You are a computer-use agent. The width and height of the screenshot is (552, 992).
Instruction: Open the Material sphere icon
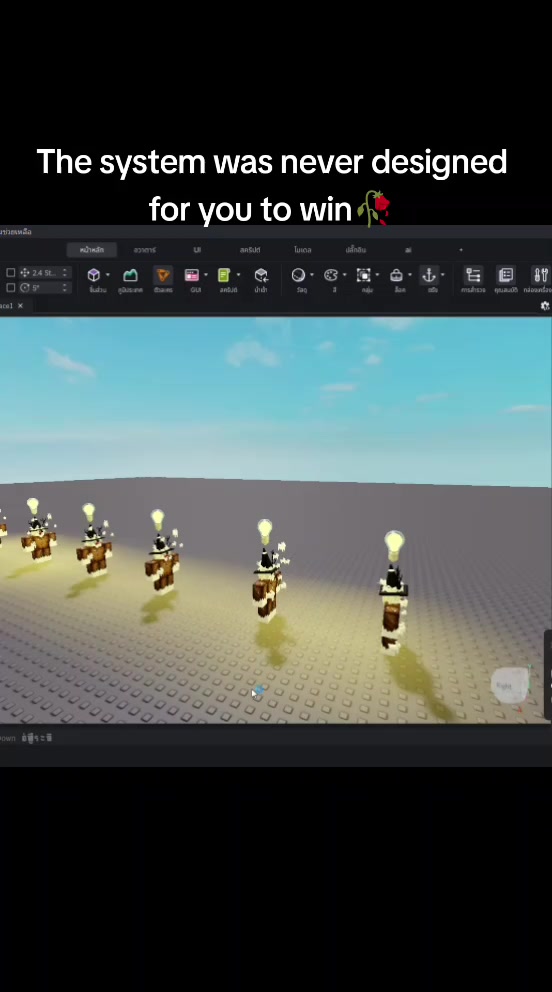(x=298, y=275)
